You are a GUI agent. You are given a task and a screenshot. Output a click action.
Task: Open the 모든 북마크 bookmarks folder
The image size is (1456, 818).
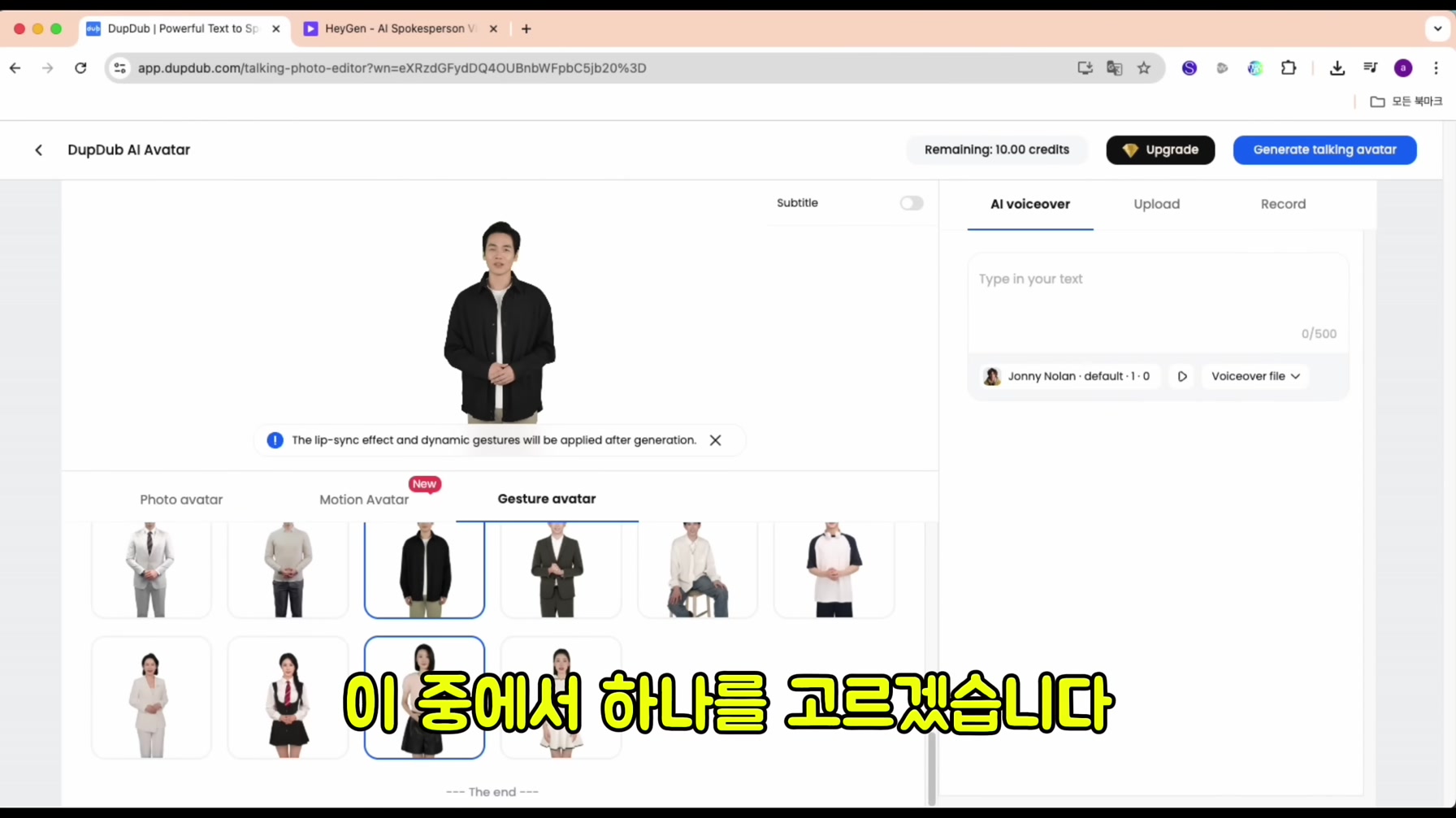(x=1406, y=102)
